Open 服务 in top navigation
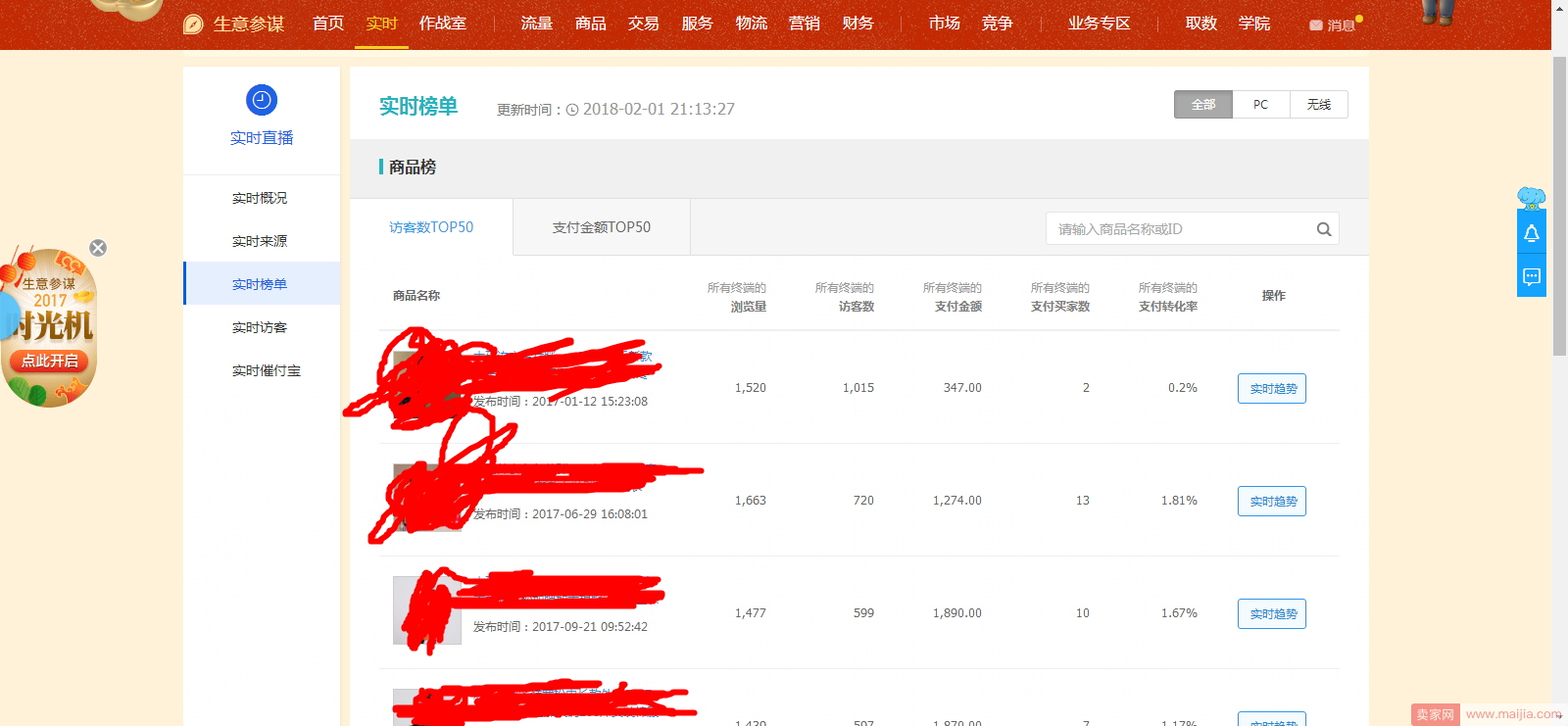The width and height of the screenshot is (1568, 726). (x=698, y=24)
